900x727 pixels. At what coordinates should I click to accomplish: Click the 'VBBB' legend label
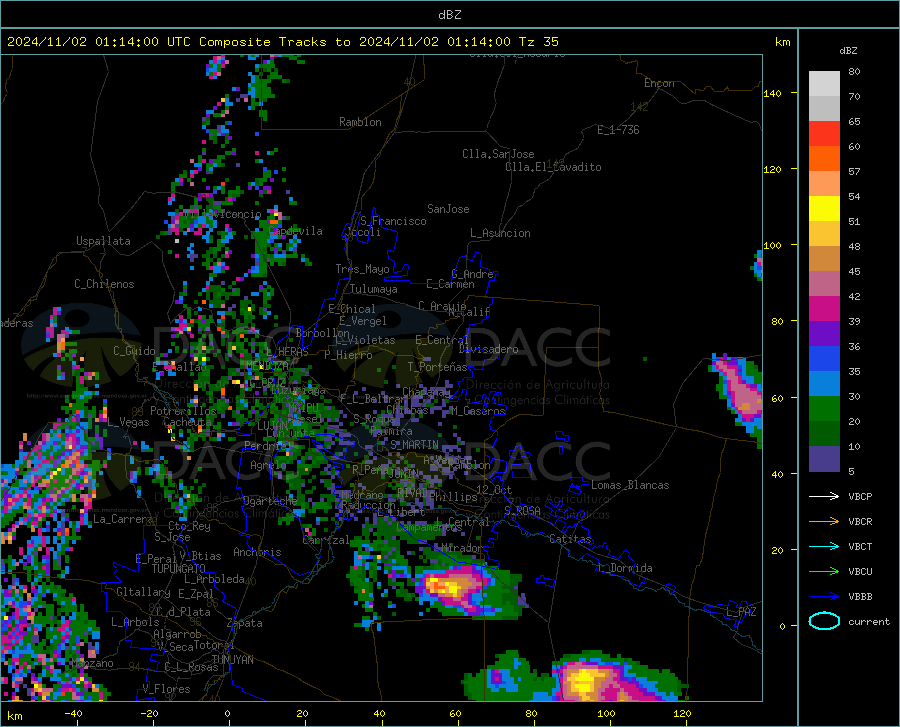(860, 596)
